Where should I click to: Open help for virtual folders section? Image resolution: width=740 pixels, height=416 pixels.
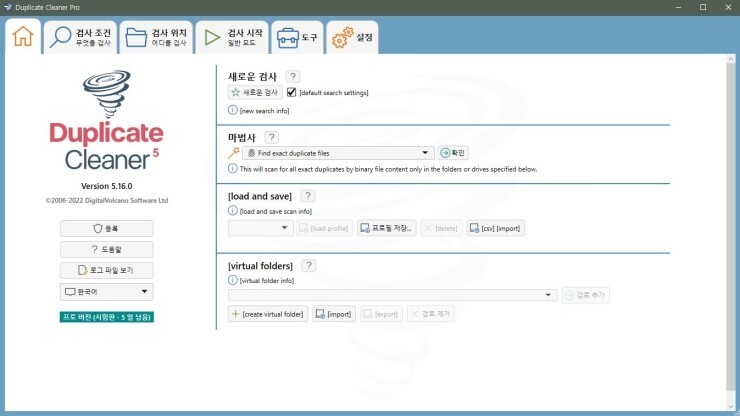(x=309, y=265)
